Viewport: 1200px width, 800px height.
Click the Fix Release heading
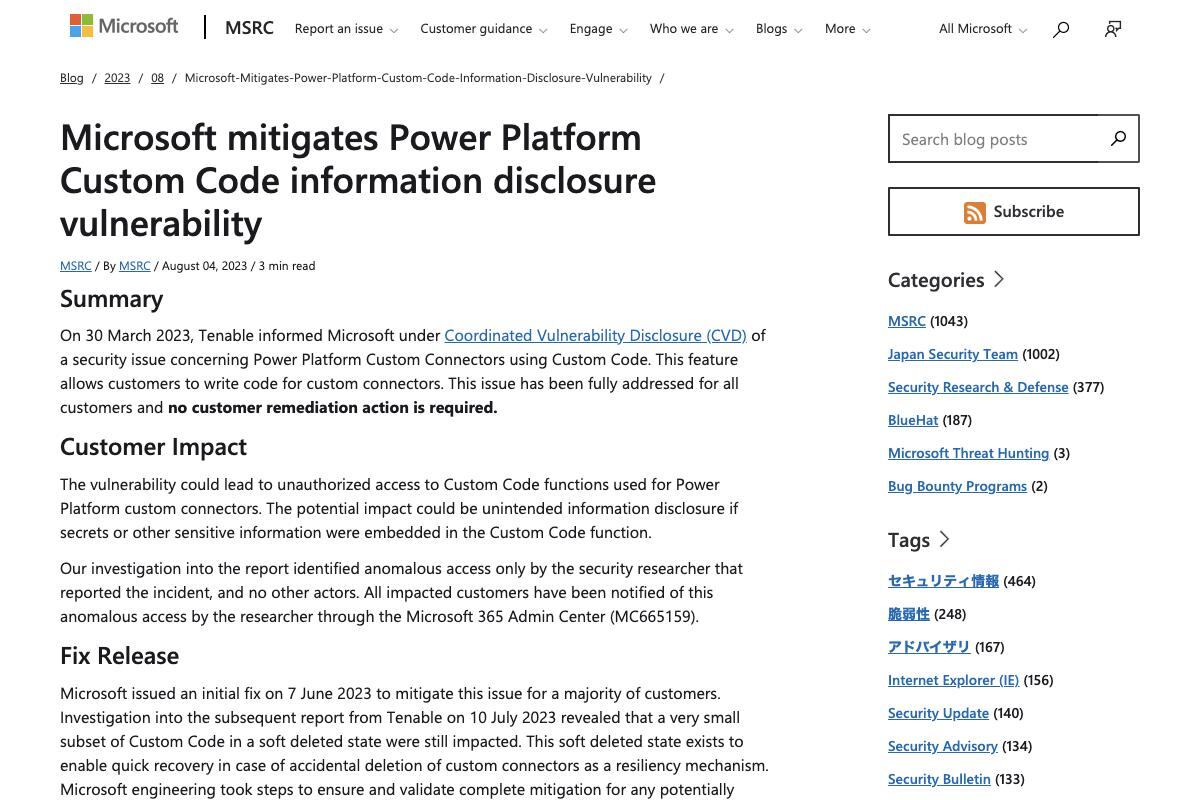click(119, 656)
